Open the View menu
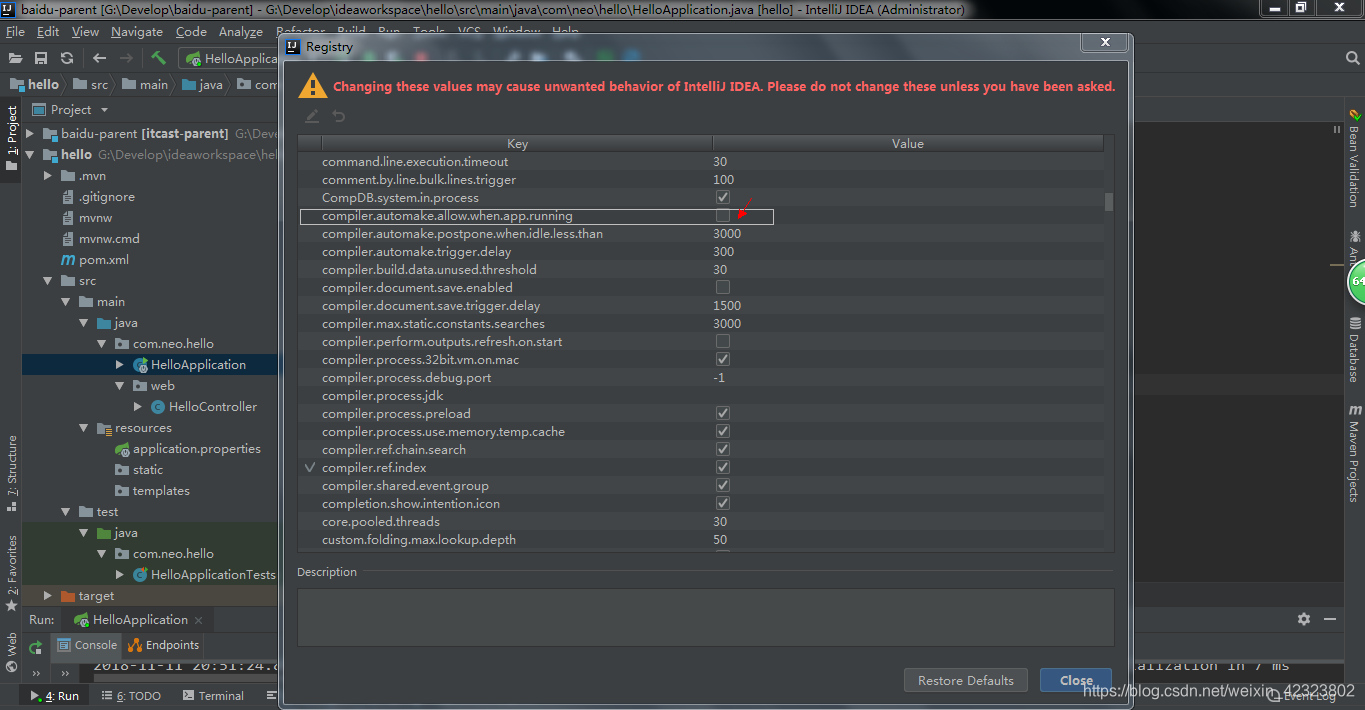This screenshot has height=710, width=1365. click(x=85, y=32)
